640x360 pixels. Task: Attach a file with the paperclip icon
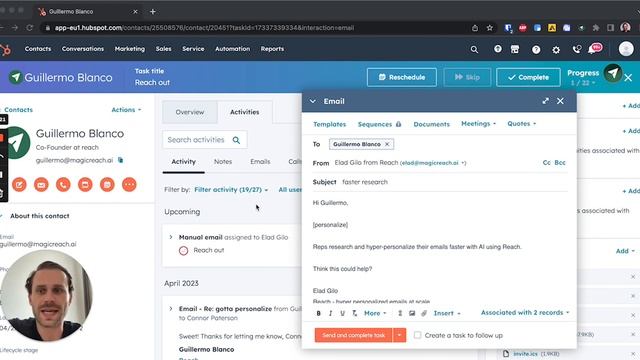424,313
